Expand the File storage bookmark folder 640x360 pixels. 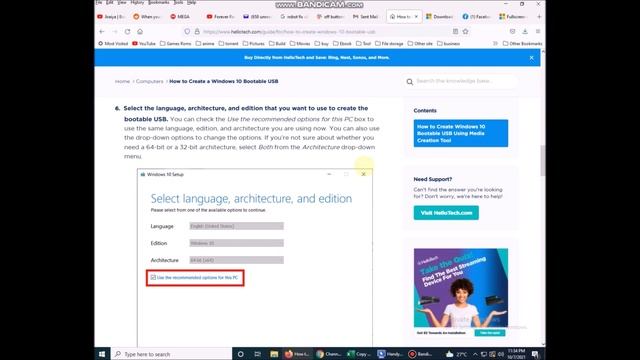click(389, 43)
